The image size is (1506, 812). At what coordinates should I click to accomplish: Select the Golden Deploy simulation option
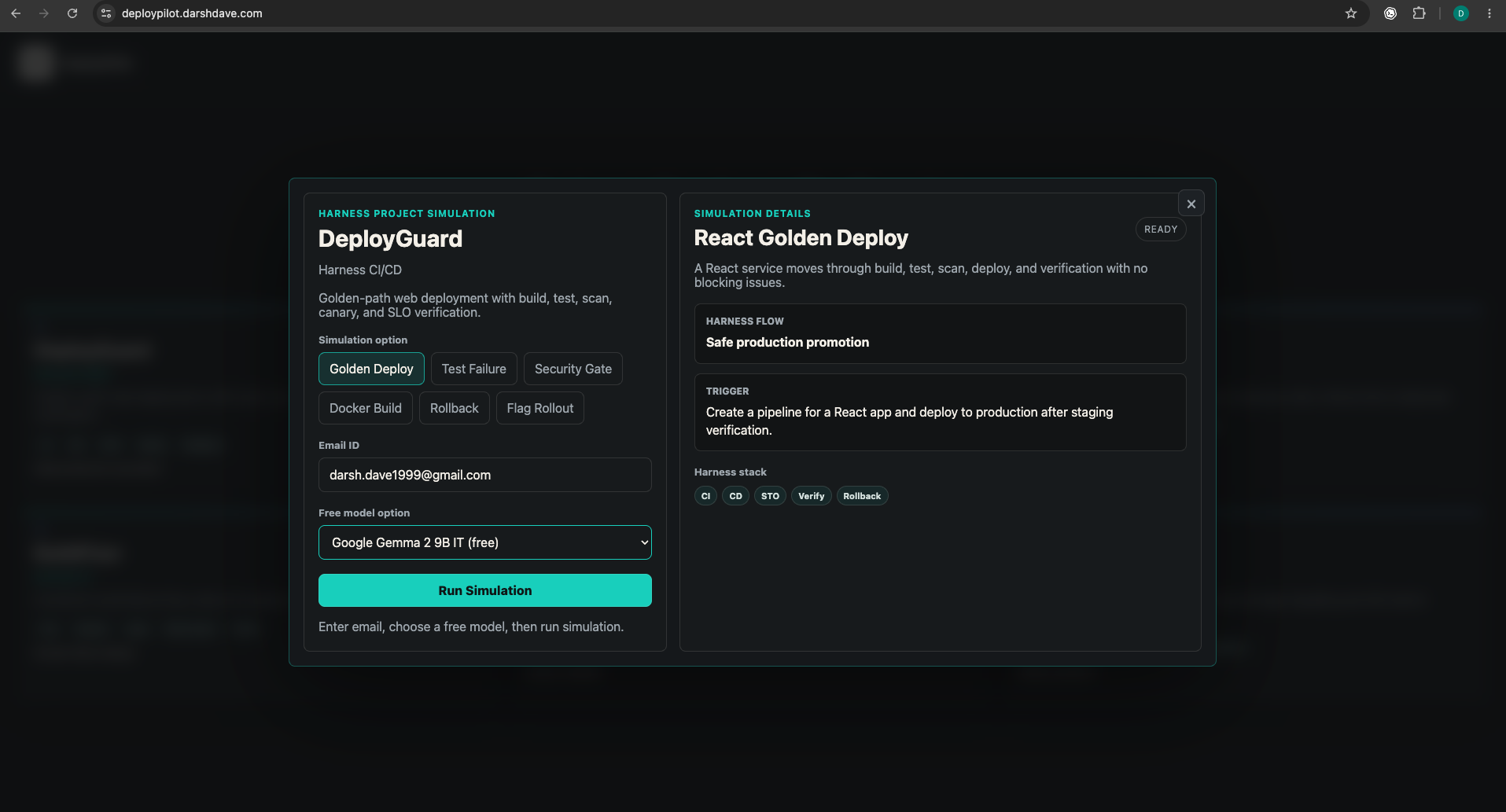pyautogui.click(x=371, y=369)
